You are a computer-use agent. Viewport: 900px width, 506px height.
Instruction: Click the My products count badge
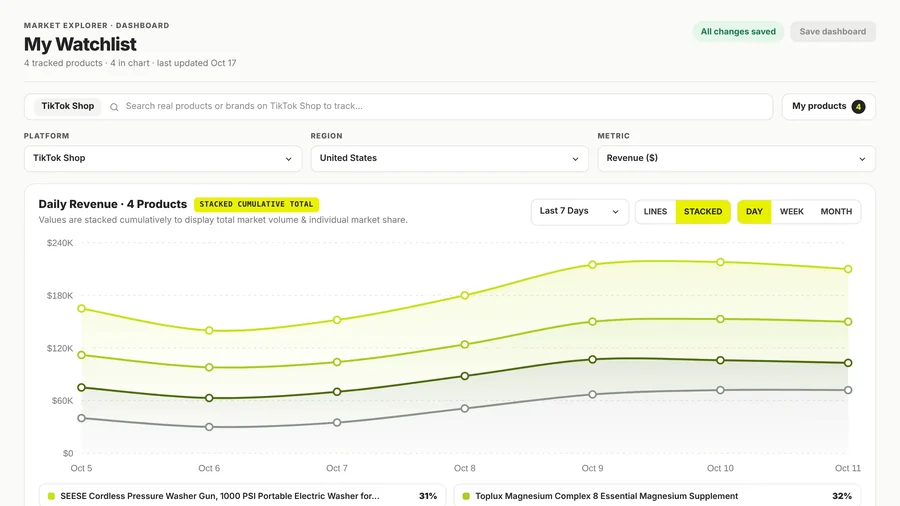[x=858, y=107]
